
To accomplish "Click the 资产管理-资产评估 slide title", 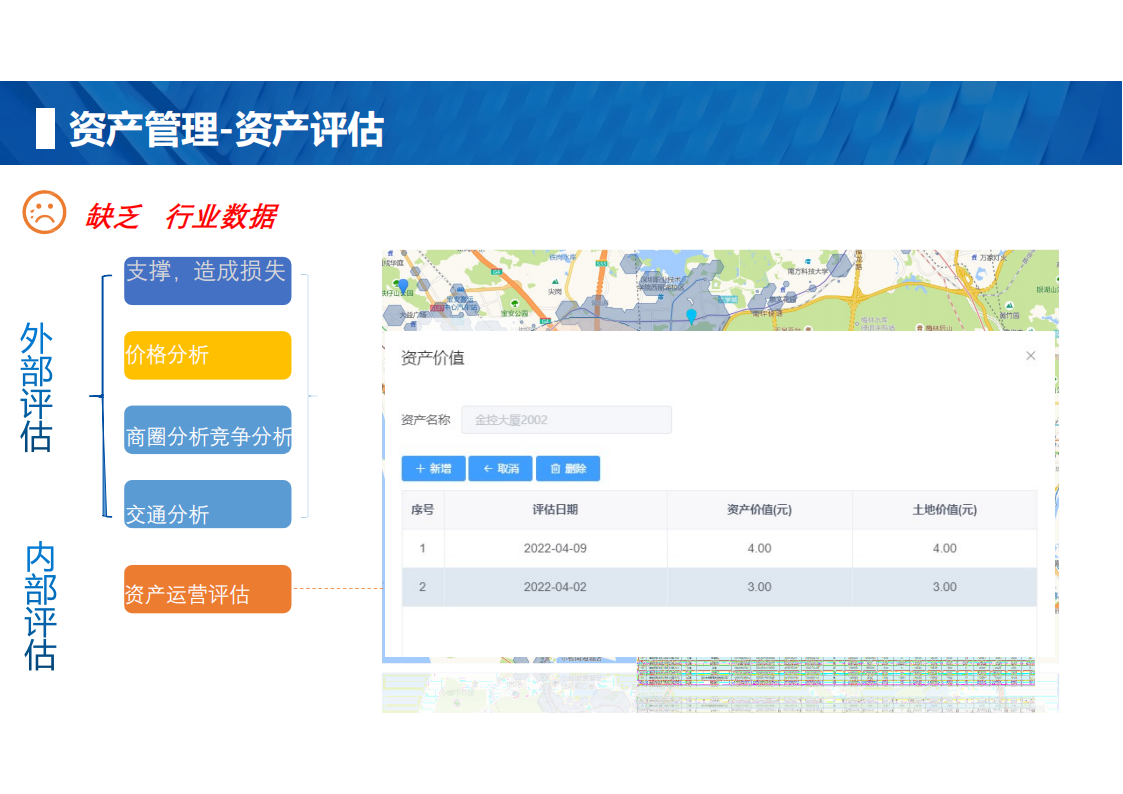I will tap(226, 130).
